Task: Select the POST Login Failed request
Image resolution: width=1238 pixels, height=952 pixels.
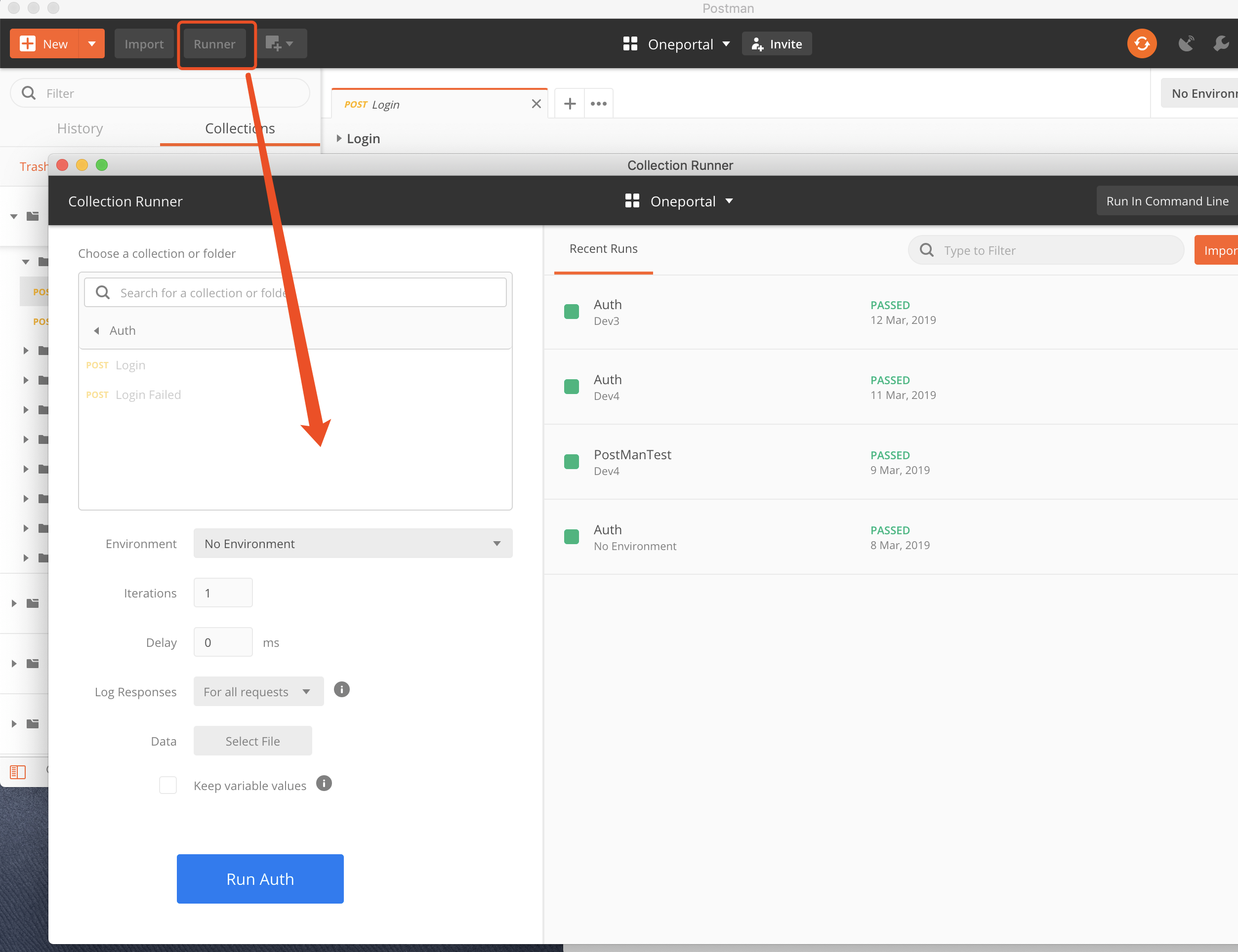Action: (x=295, y=395)
